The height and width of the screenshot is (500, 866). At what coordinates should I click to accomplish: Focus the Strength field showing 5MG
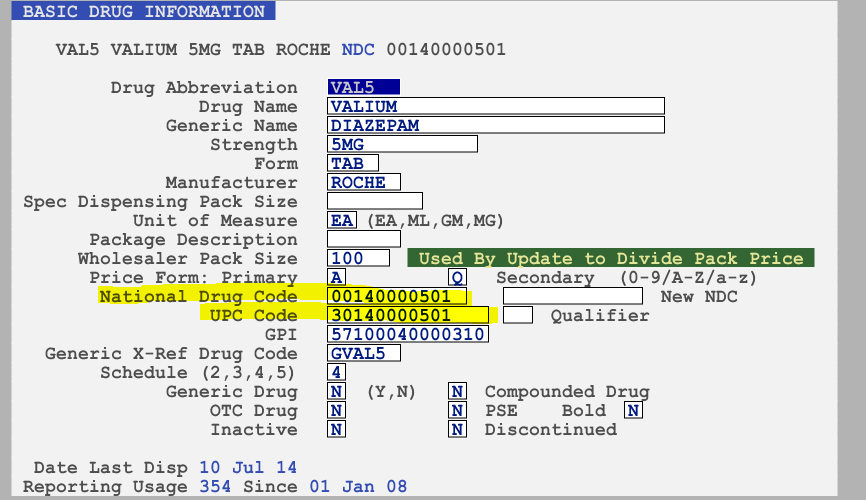tap(402, 144)
